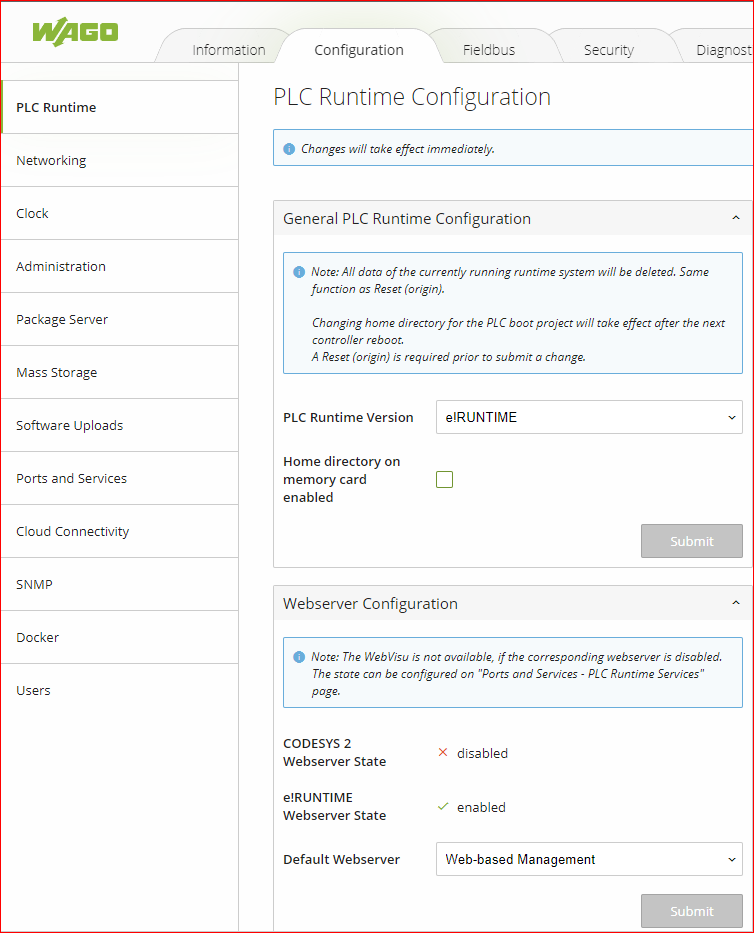Screen dimensions: 754x933
Task: Click the green checkmark next to enabled state
Action: click(443, 807)
